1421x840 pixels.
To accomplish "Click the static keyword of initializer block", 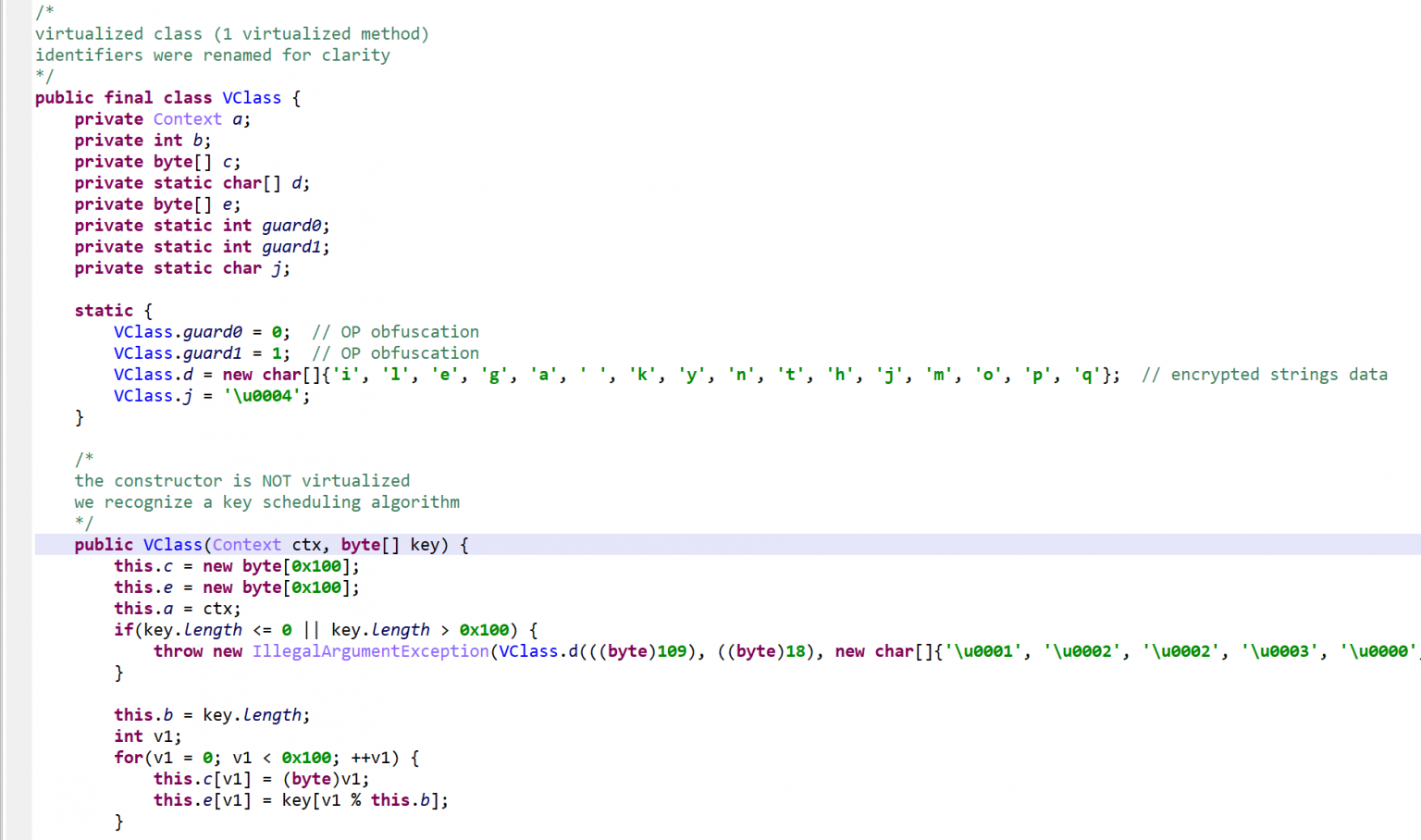I will point(103,310).
